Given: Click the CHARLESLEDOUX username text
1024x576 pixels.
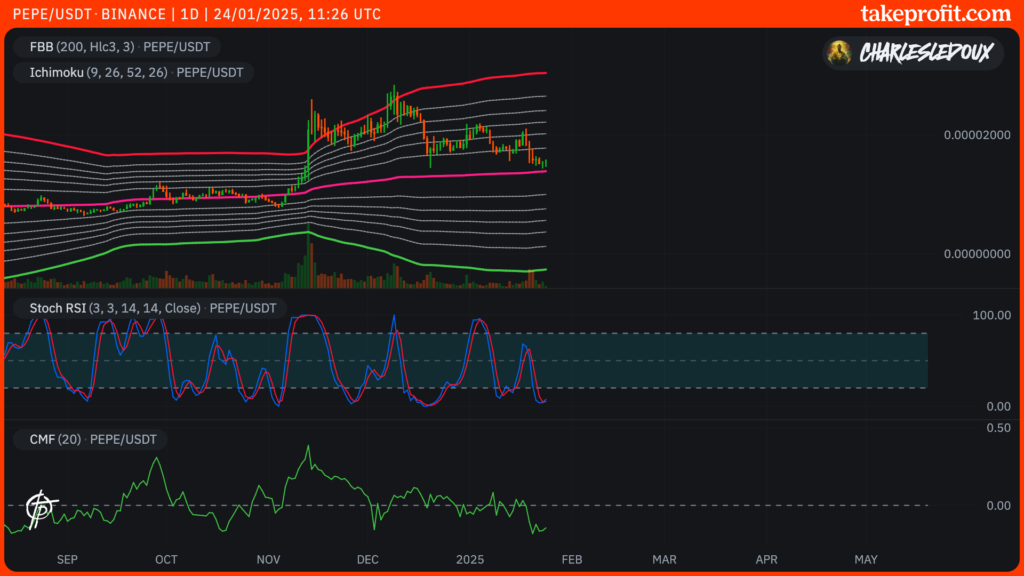Looking at the screenshot, I should (x=926, y=54).
